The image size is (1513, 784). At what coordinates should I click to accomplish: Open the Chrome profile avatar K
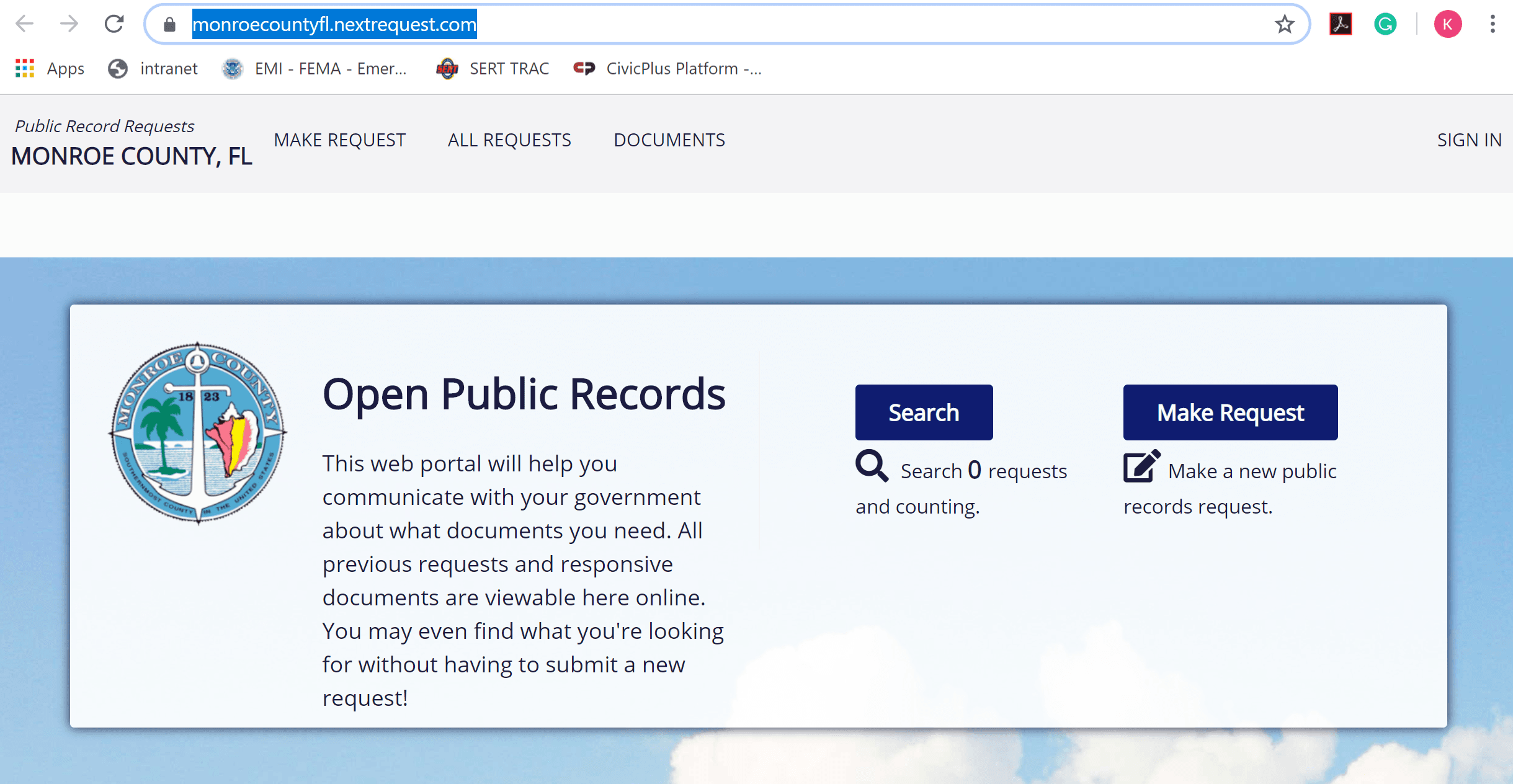click(x=1447, y=24)
